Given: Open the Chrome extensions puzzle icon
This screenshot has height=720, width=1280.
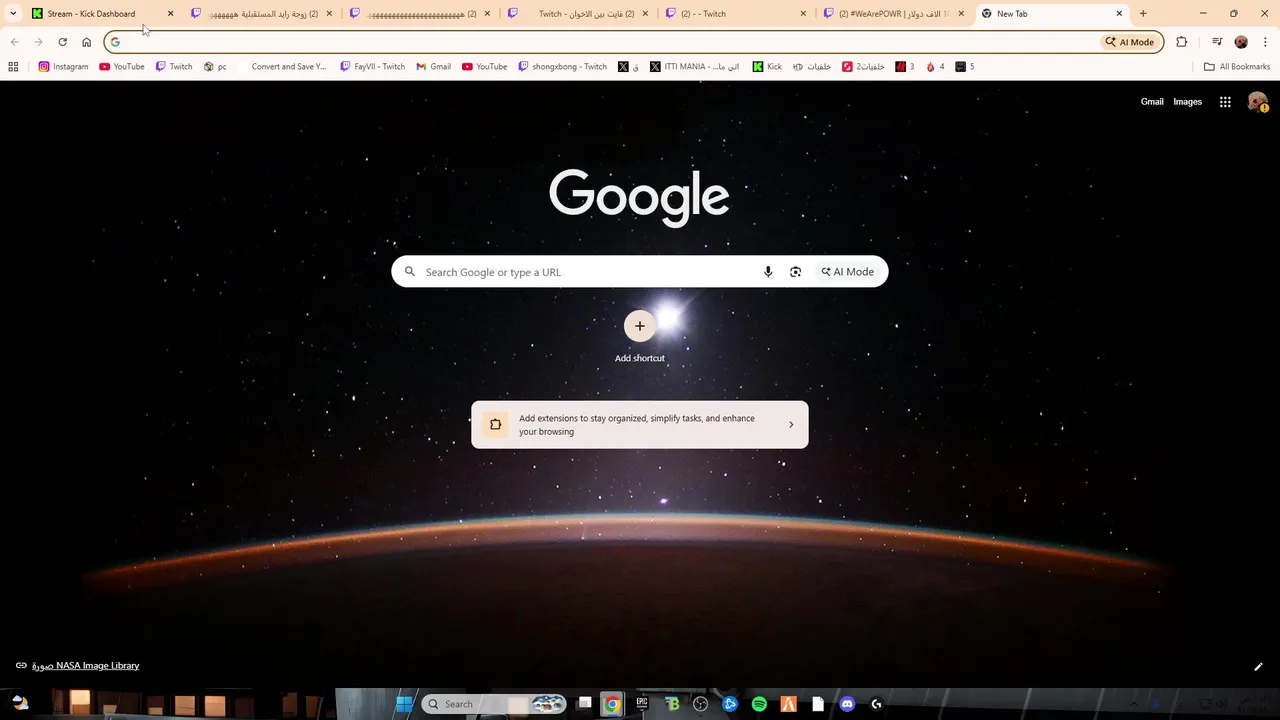Looking at the screenshot, I should 1182,42.
